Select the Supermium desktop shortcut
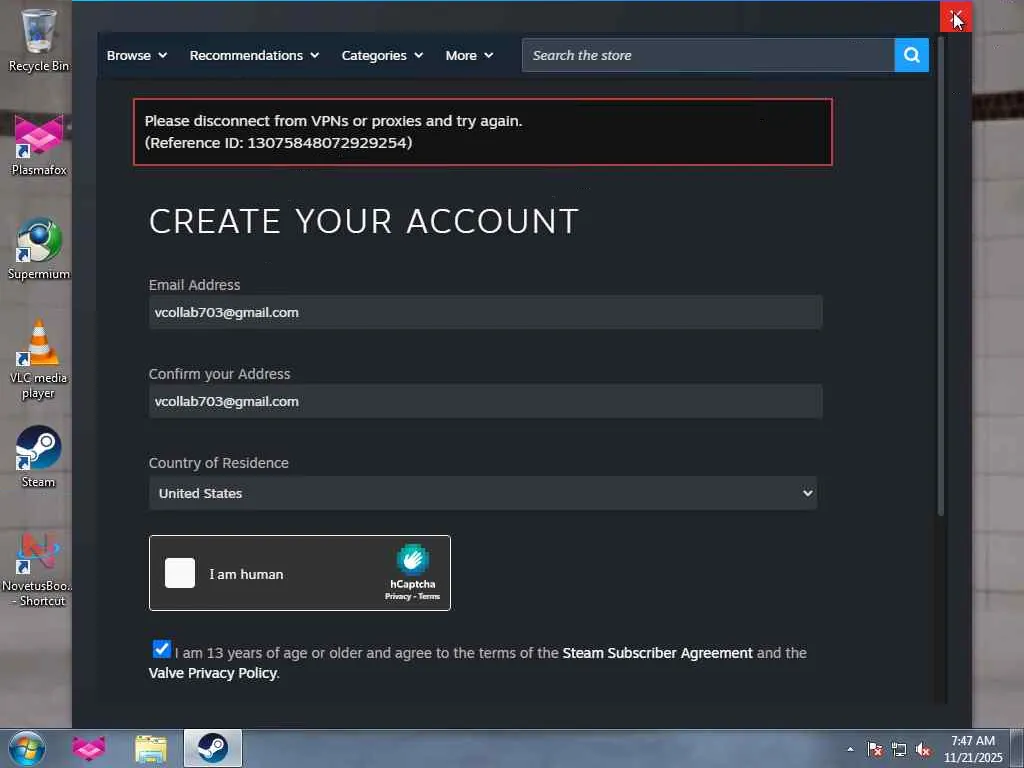Image resolution: width=1024 pixels, height=768 pixels. 39,249
